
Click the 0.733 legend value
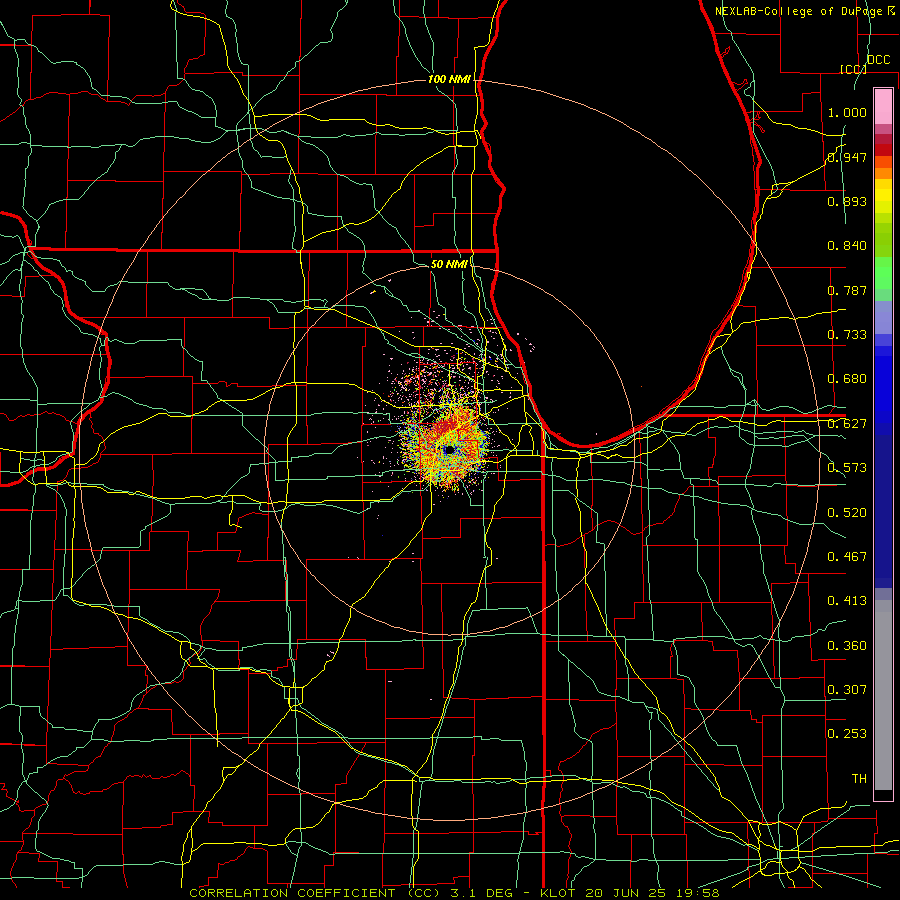pyautogui.click(x=847, y=335)
